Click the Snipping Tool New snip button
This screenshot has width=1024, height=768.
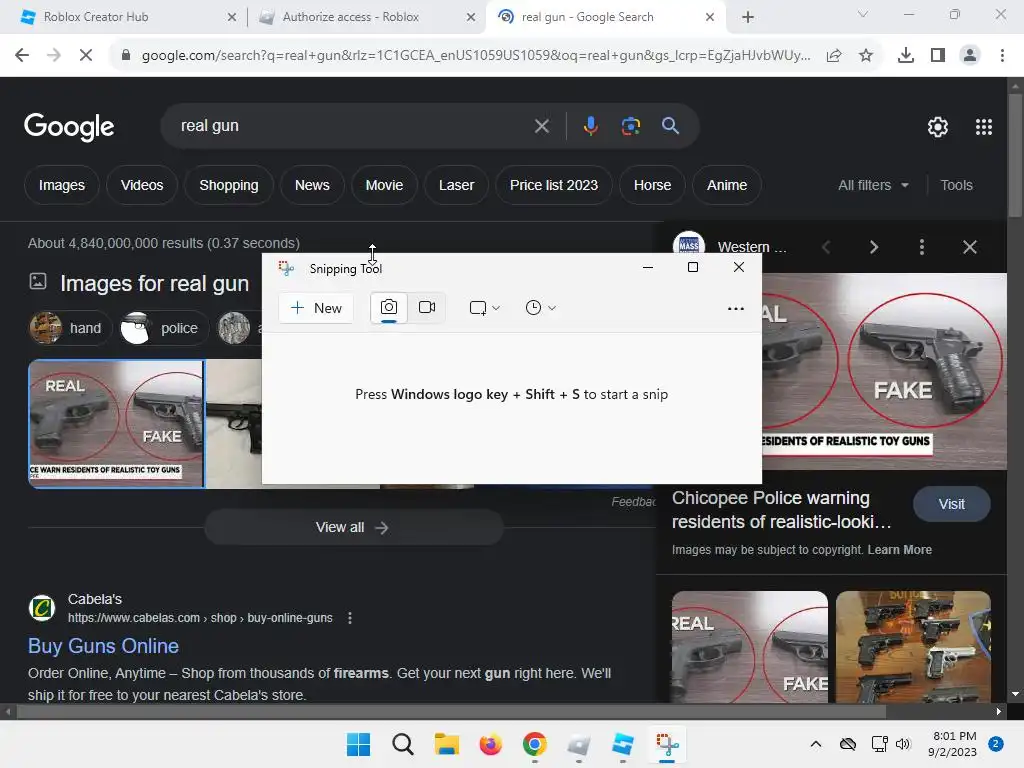pos(316,308)
